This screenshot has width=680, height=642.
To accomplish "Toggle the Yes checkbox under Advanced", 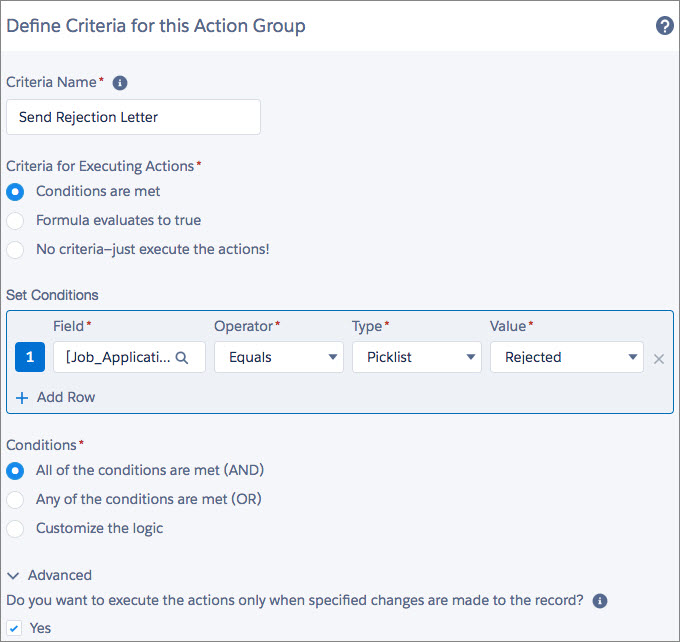I will 14,628.
